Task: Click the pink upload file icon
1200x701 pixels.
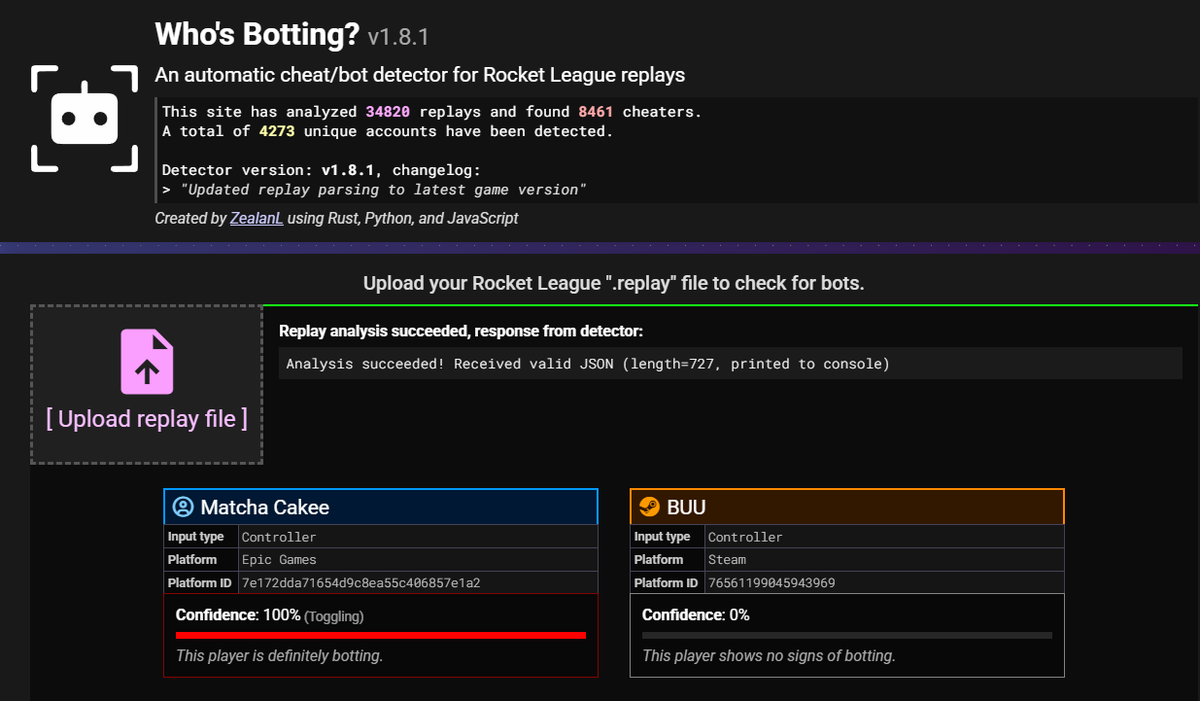Action: tap(147, 361)
